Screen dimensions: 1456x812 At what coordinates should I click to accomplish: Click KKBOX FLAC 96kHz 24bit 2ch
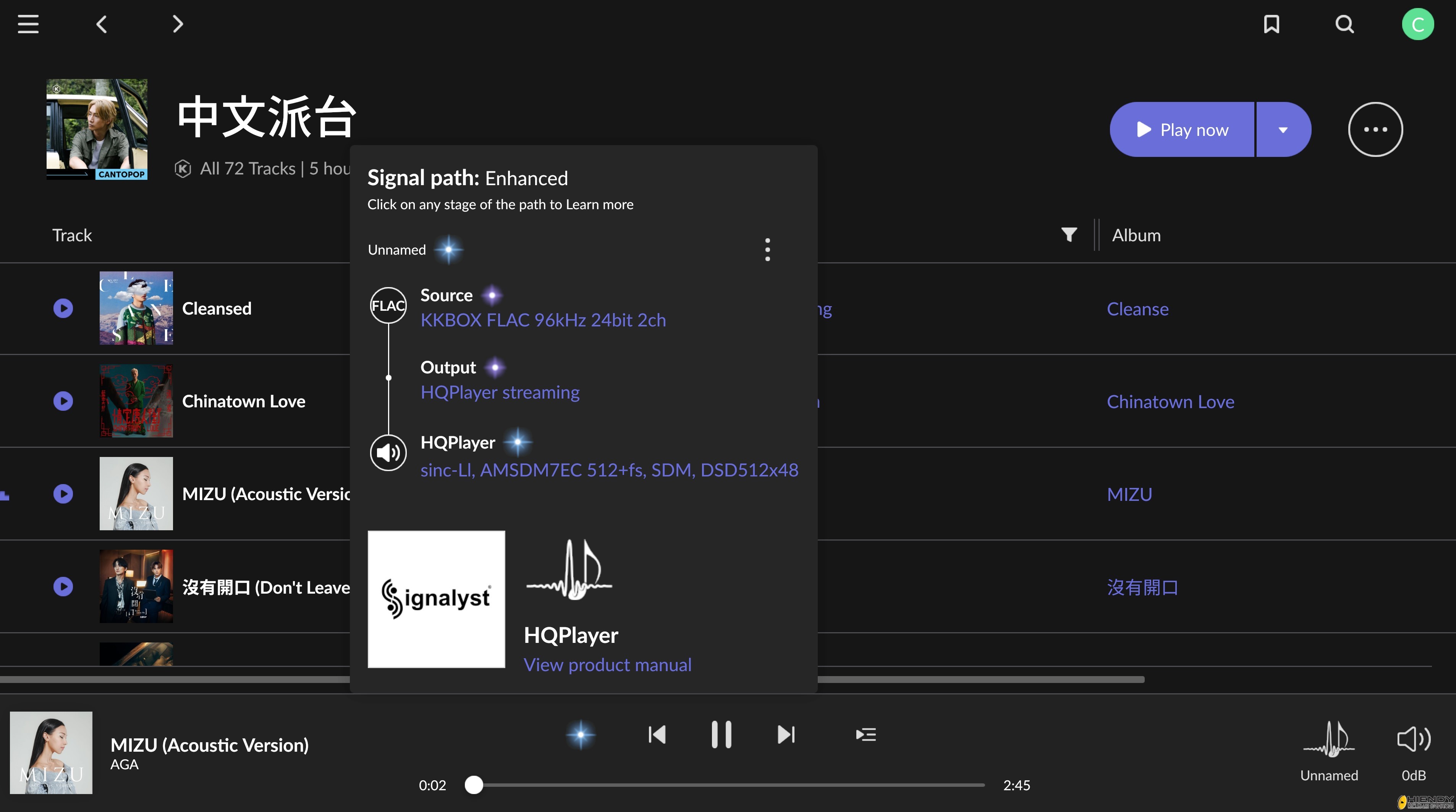tap(543, 320)
